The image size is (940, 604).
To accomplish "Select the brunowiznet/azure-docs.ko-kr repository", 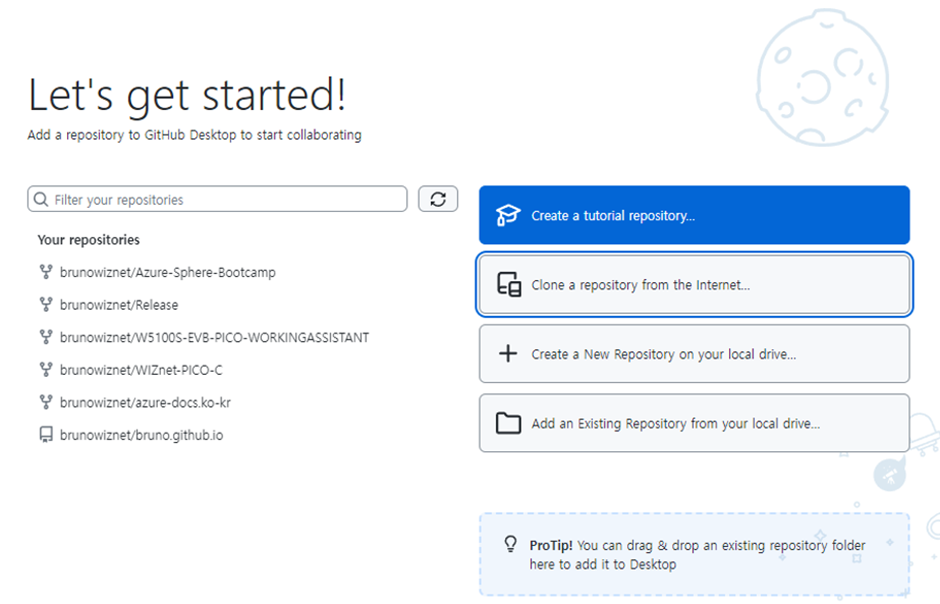I will click(x=145, y=402).
